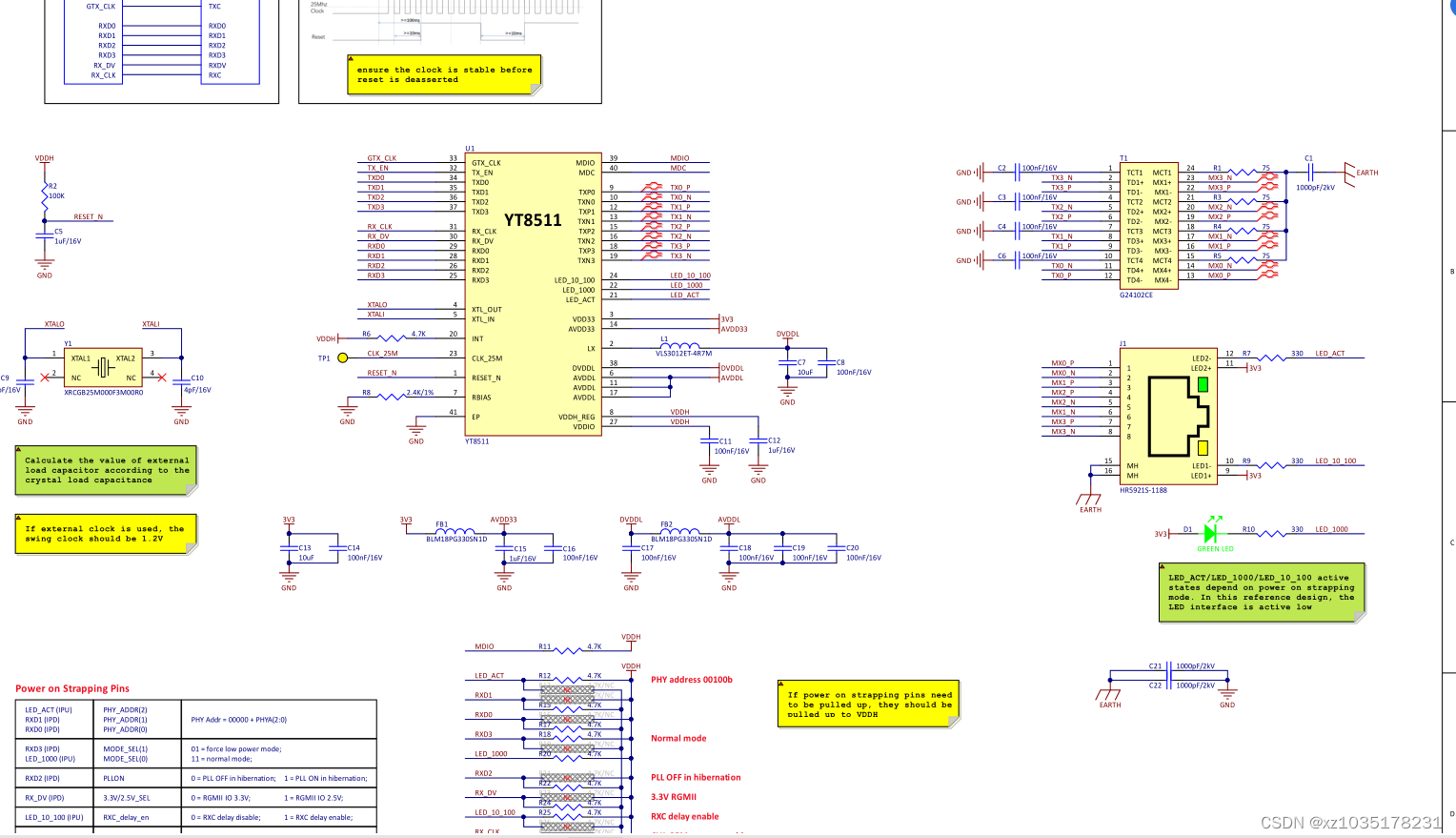Click the 'RXC delay enable' red label
The height and width of the screenshot is (838, 1456).
pos(685,817)
